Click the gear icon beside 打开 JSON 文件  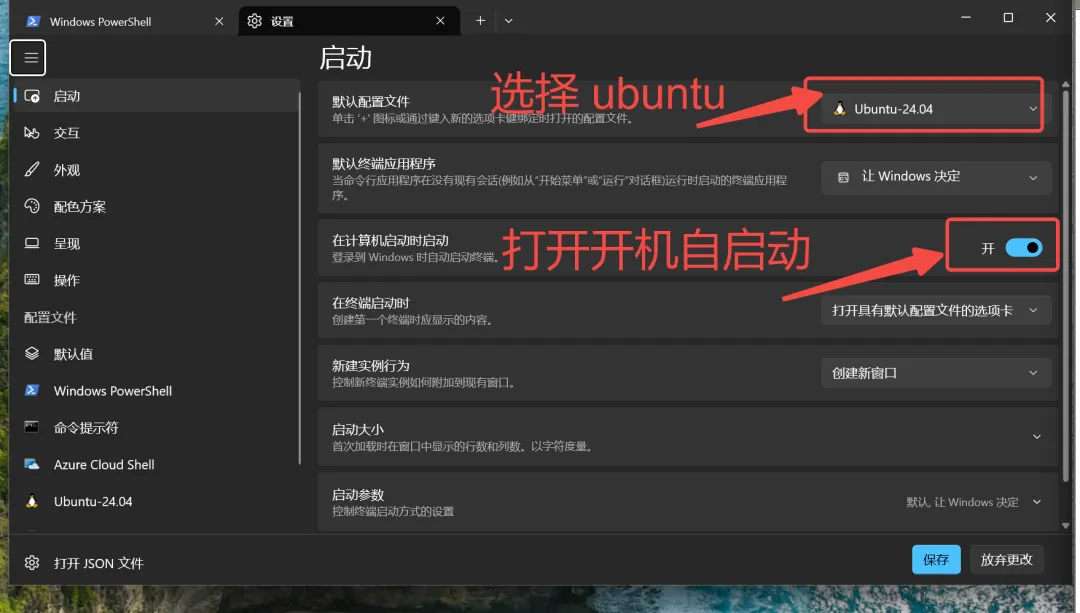32,563
